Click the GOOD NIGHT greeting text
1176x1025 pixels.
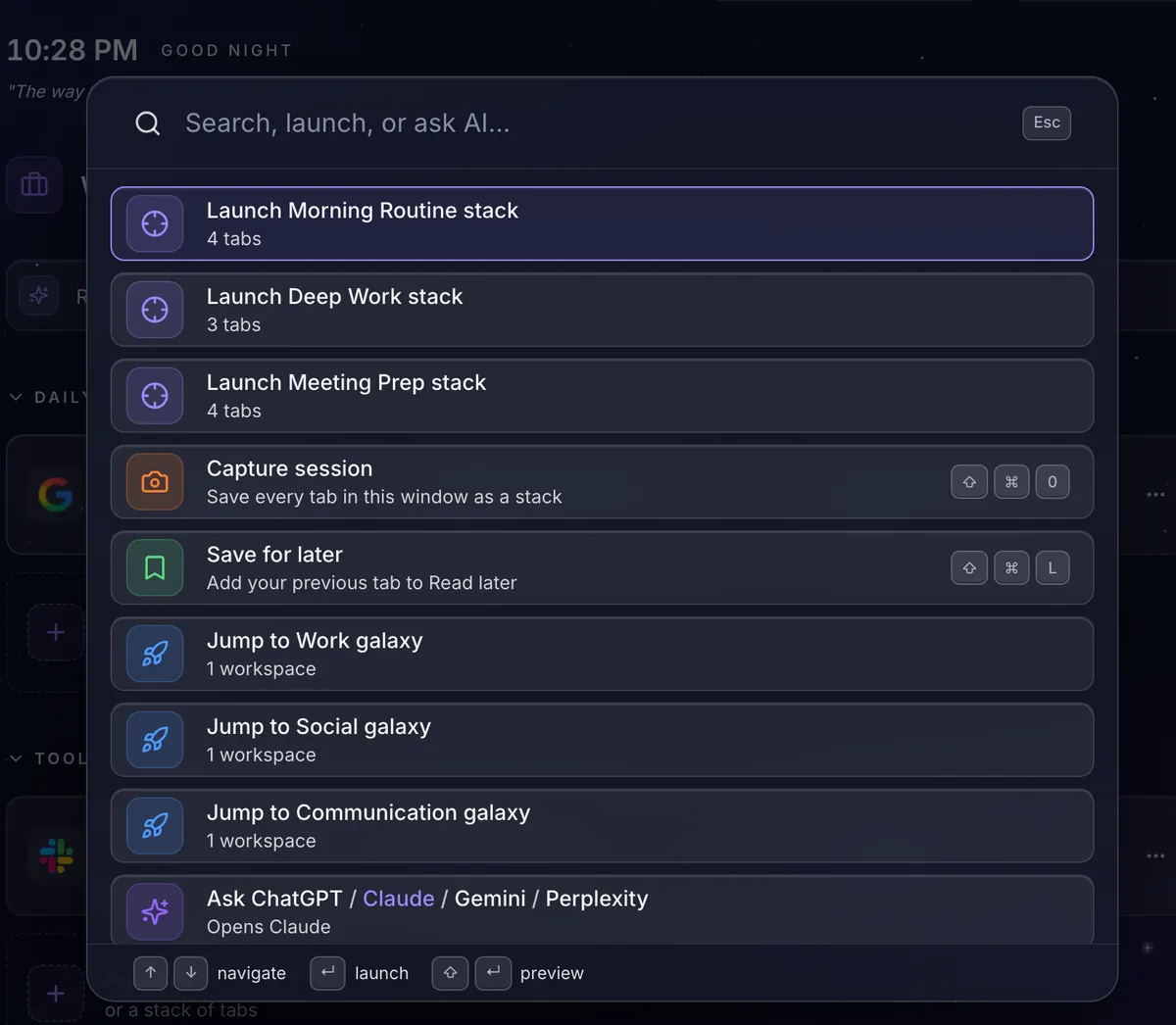coord(226,50)
